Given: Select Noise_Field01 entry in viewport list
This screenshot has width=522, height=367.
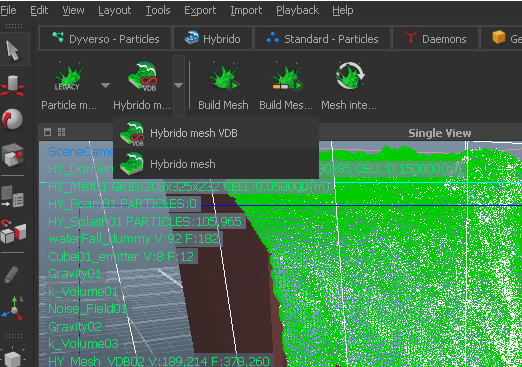Looking at the screenshot, I should point(87,309).
